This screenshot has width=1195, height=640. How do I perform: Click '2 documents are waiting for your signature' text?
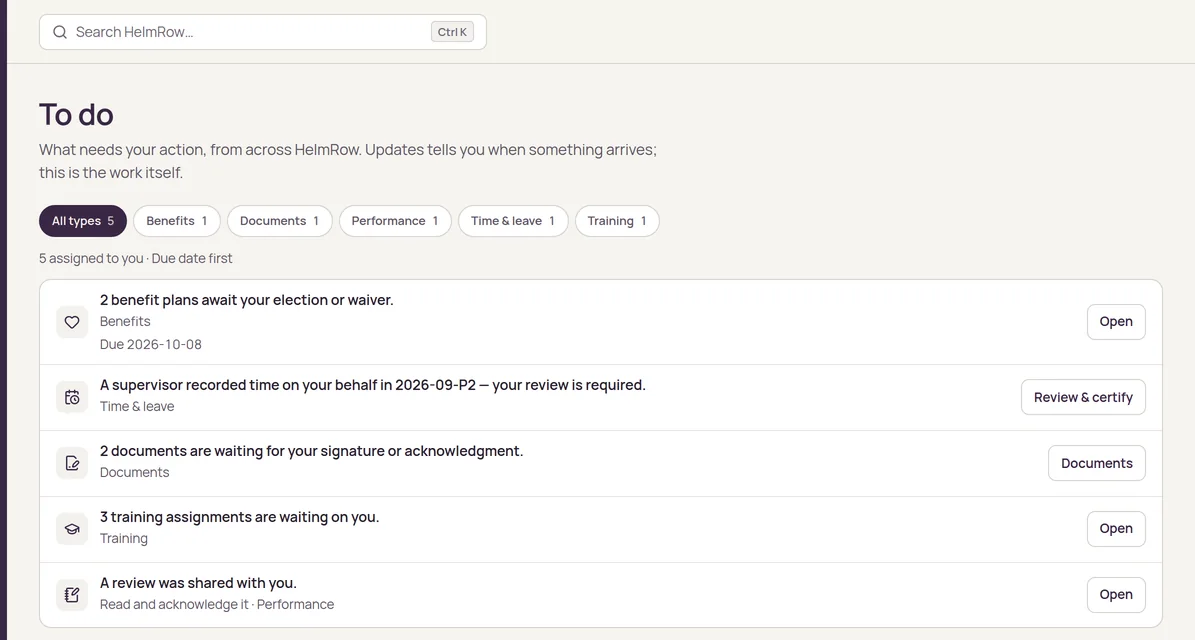coord(312,451)
